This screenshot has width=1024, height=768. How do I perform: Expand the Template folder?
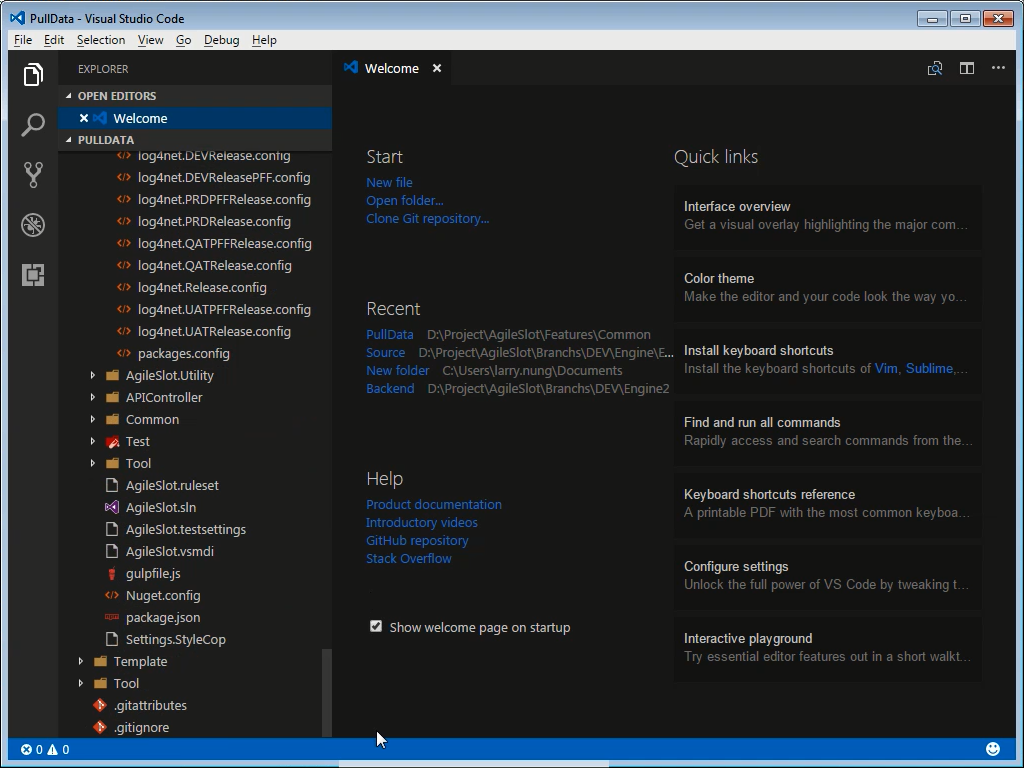point(80,662)
